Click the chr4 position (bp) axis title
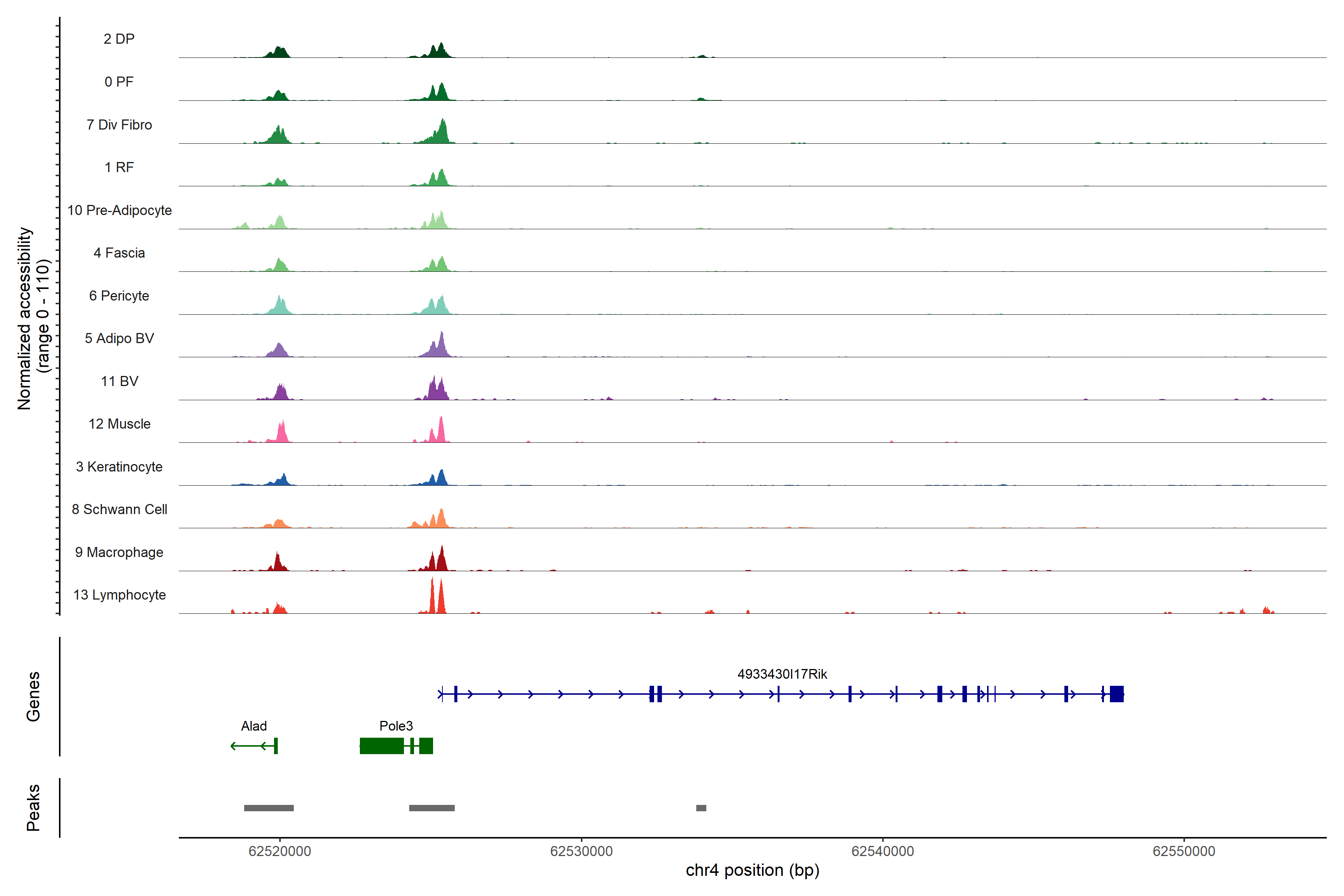This screenshot has height=896, width=1344. click(752, 870)
